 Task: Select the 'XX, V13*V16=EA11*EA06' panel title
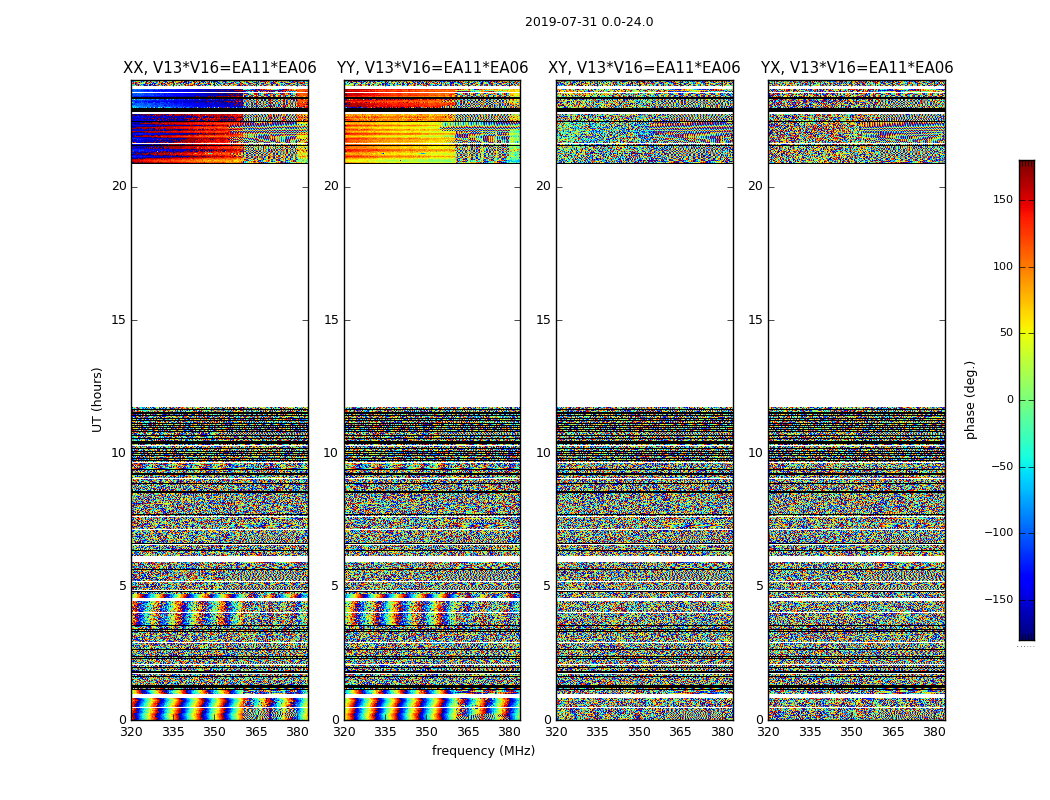point(220,68)
